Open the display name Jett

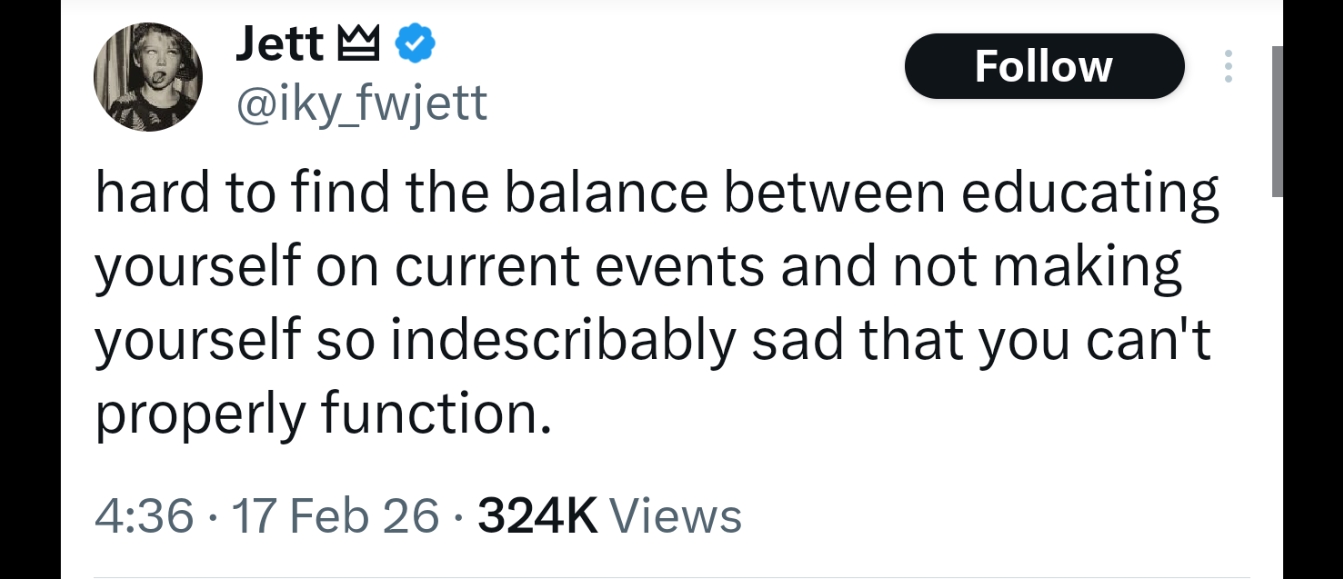[279, 44]
